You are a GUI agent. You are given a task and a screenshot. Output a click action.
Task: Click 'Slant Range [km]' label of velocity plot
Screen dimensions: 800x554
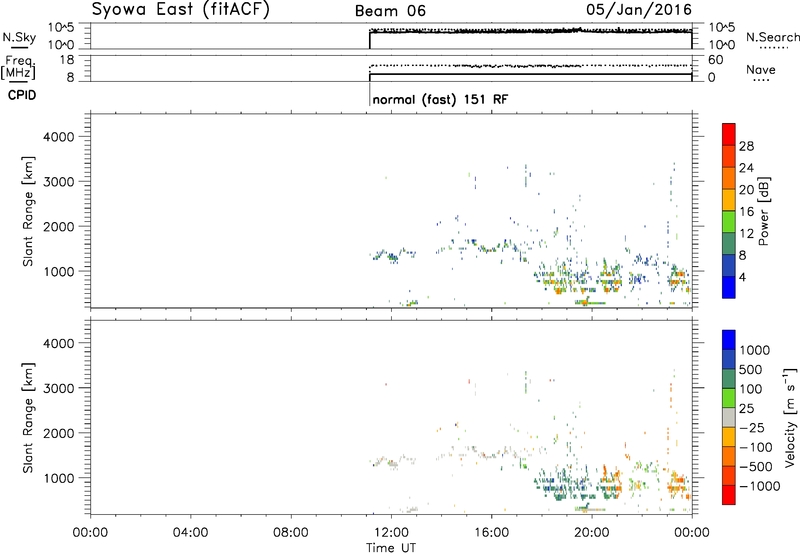pyautogui.click(x=28, y=418)
